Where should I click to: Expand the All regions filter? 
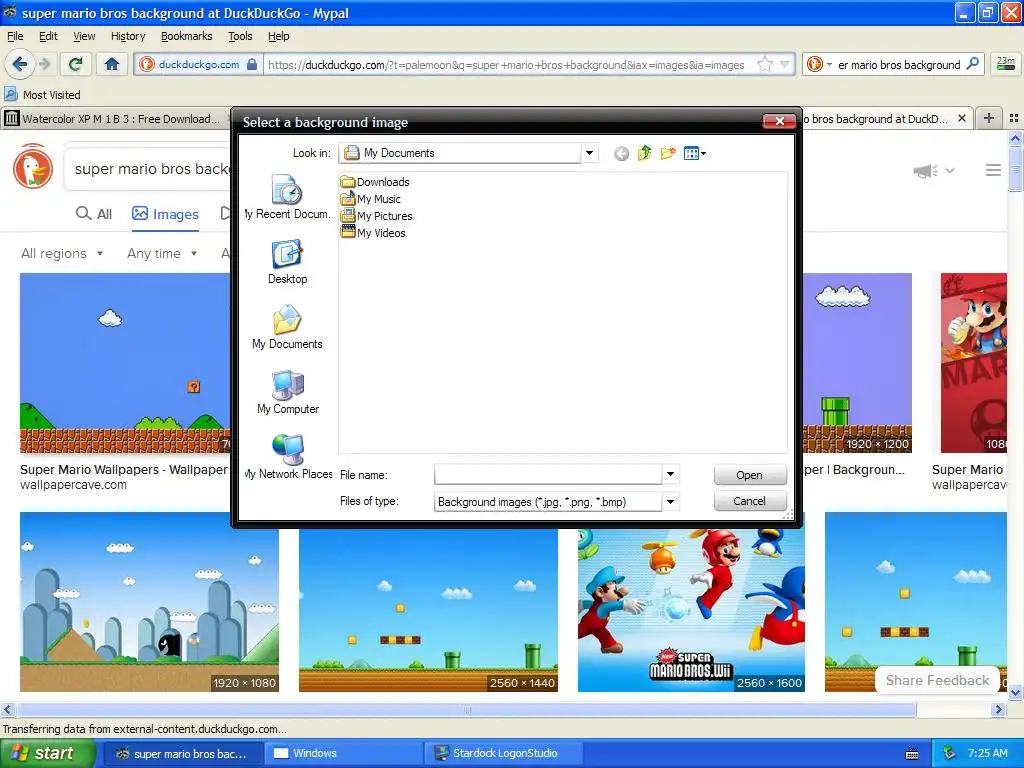[62, 253]
